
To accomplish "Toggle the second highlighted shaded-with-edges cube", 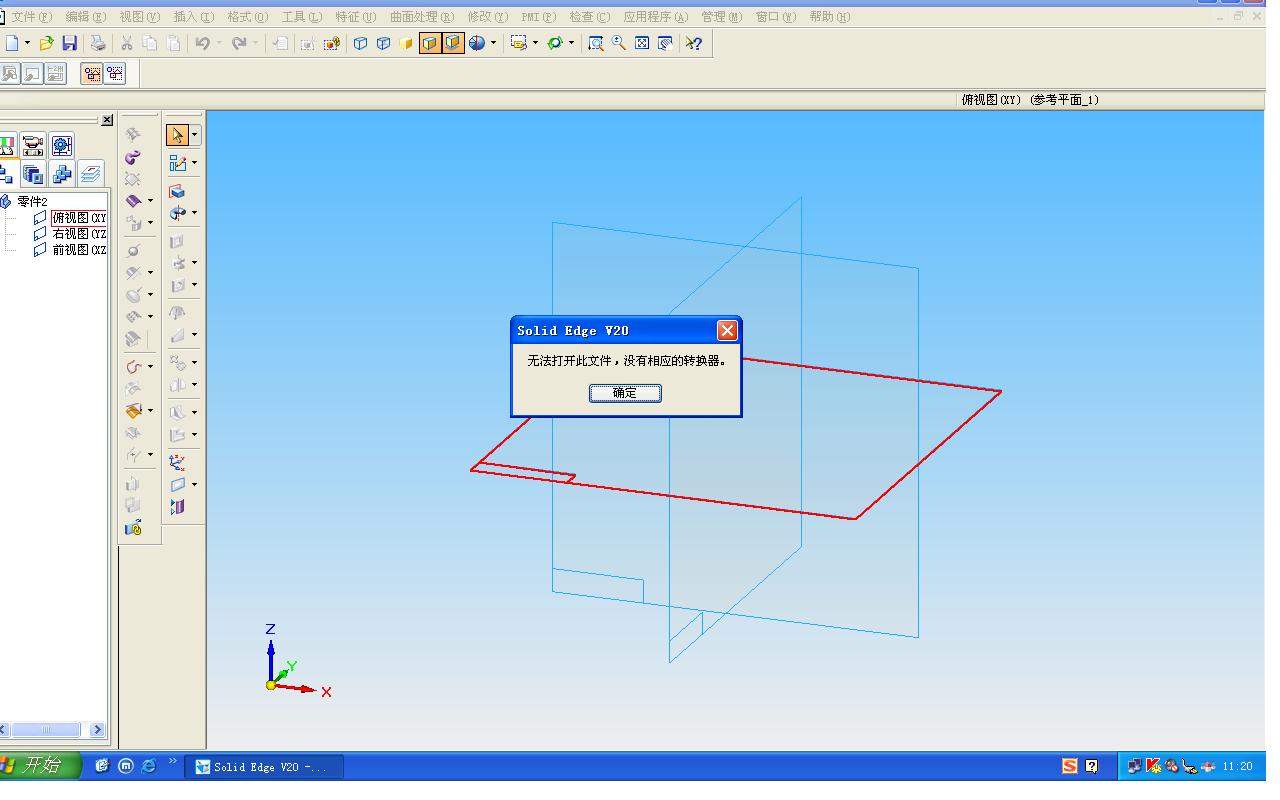I will point(453,43).
